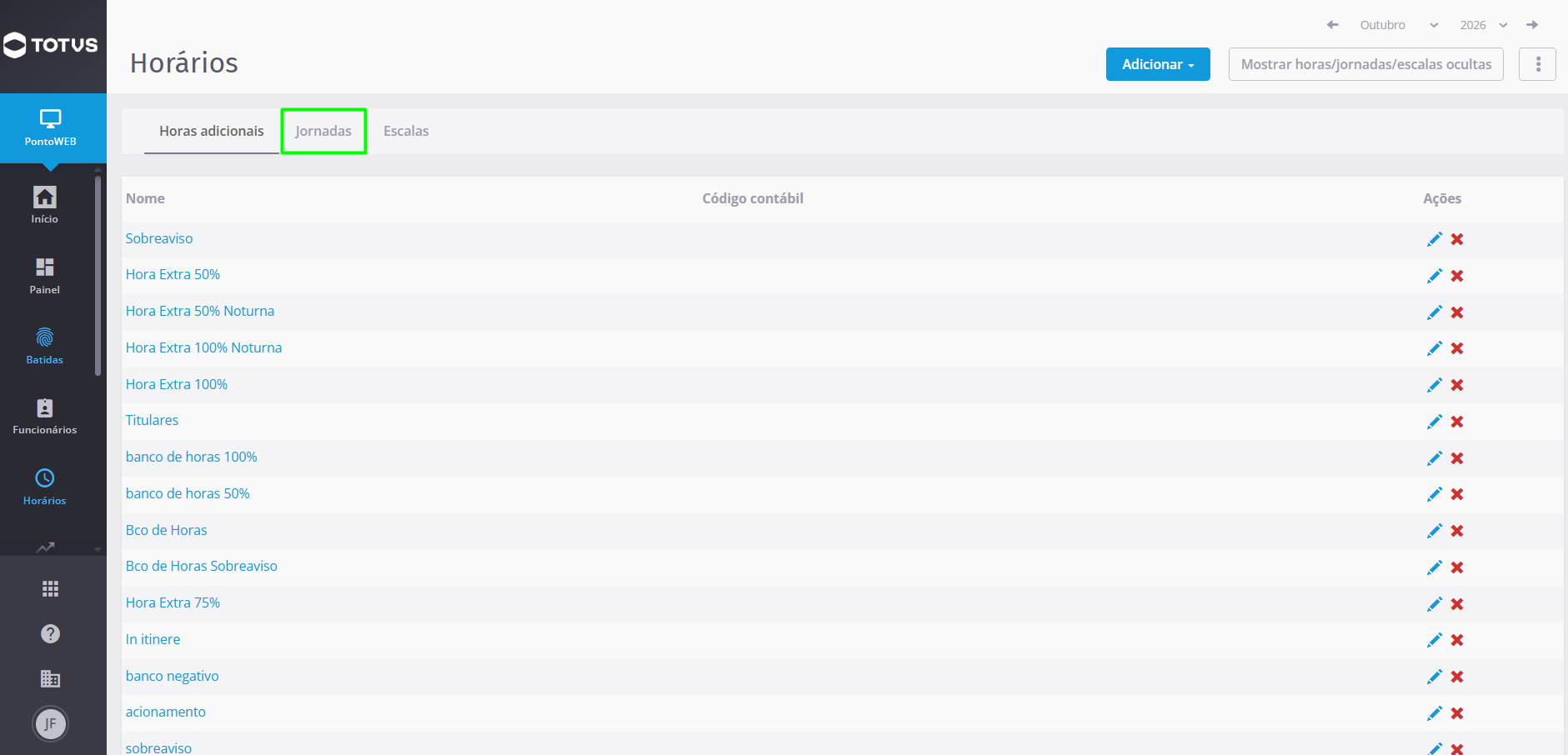The width and height of the screenshot is (1568, 755).
Task: Switch to the Horas adicionais tab
Action: [x=212, y=131]
